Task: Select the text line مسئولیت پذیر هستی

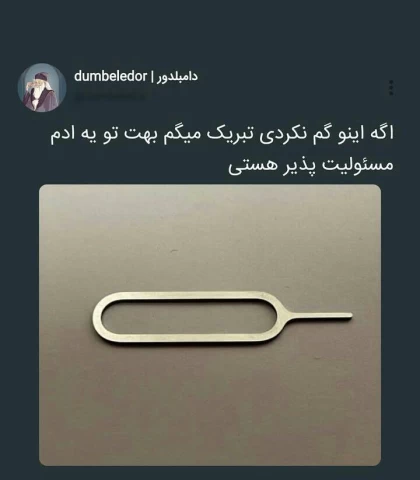Action: [311, 165]
